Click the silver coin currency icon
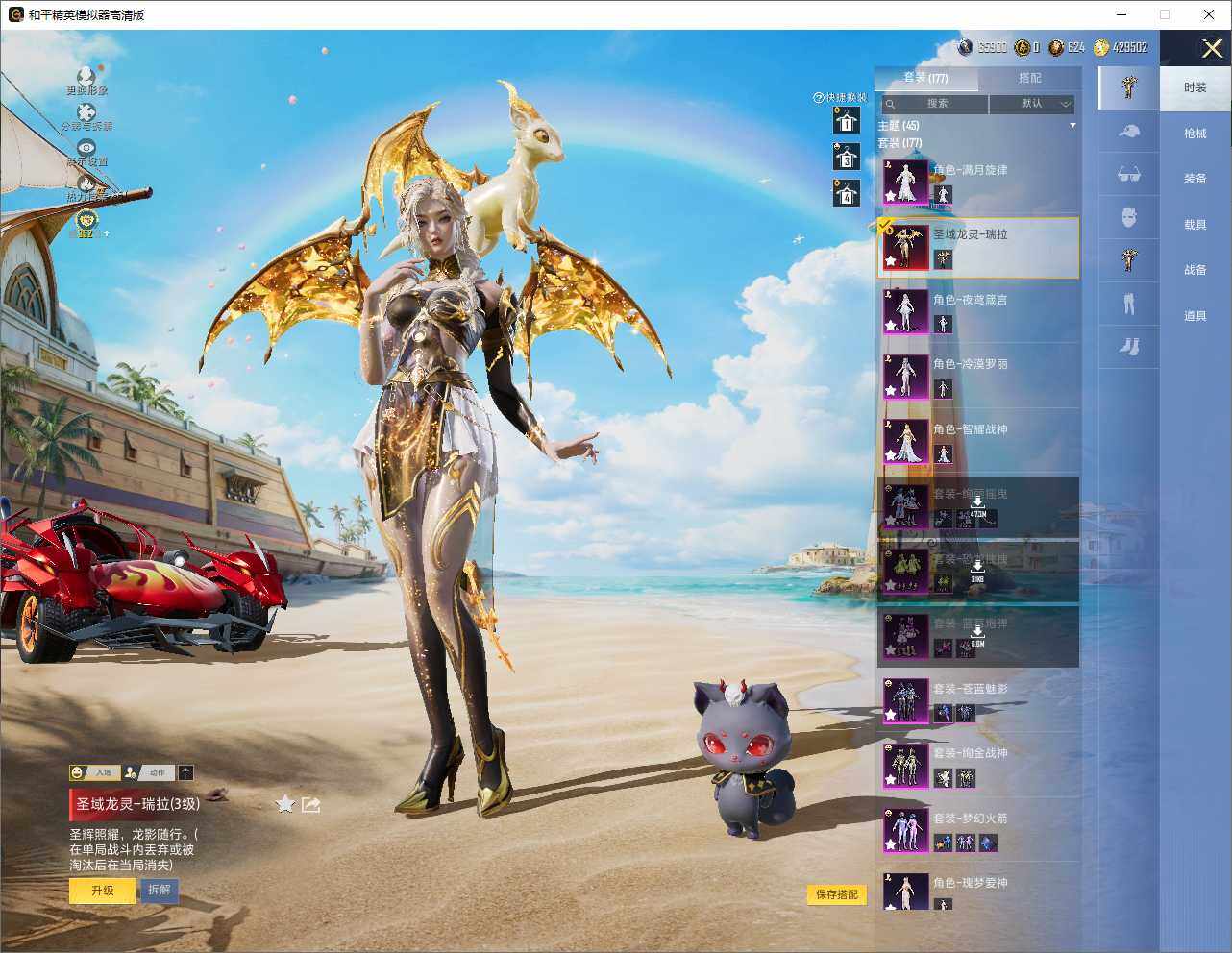 point(967,47)
